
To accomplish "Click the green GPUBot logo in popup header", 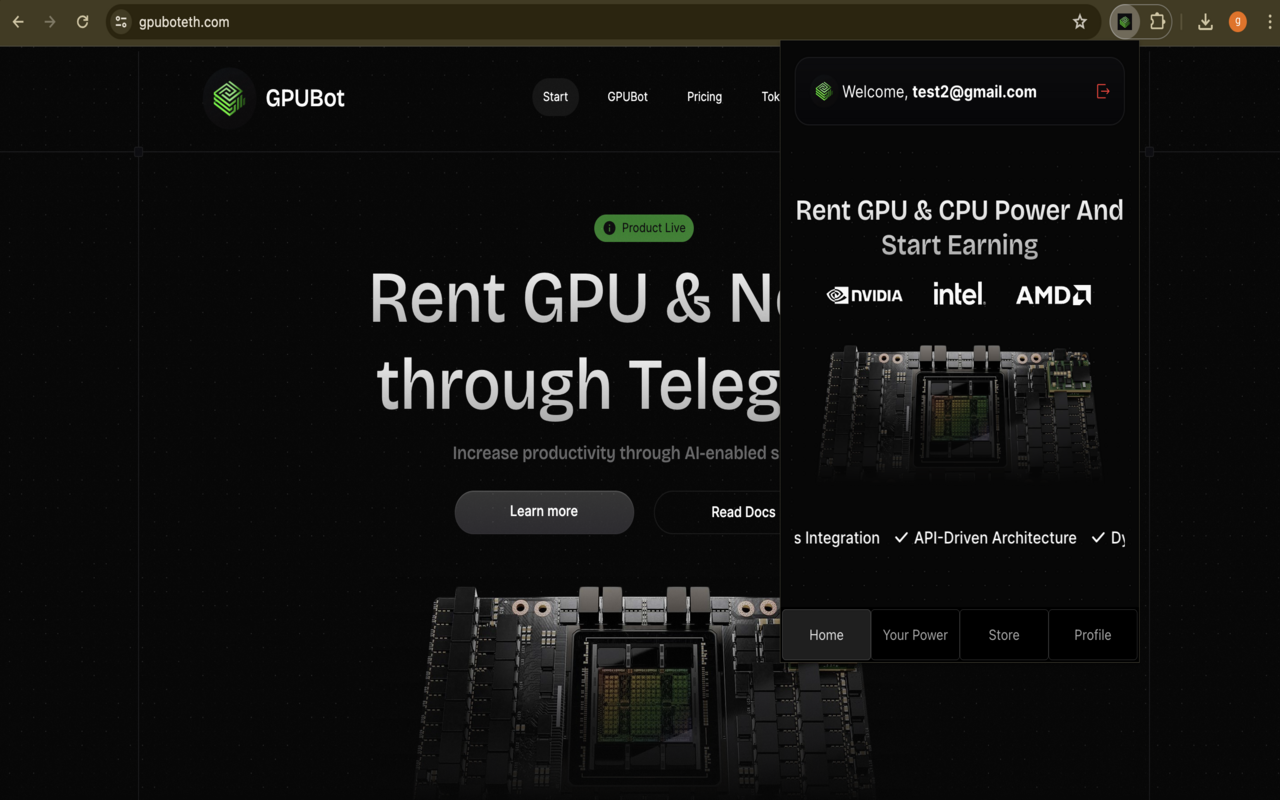I will pyautogui.click(x=823, y=91).
